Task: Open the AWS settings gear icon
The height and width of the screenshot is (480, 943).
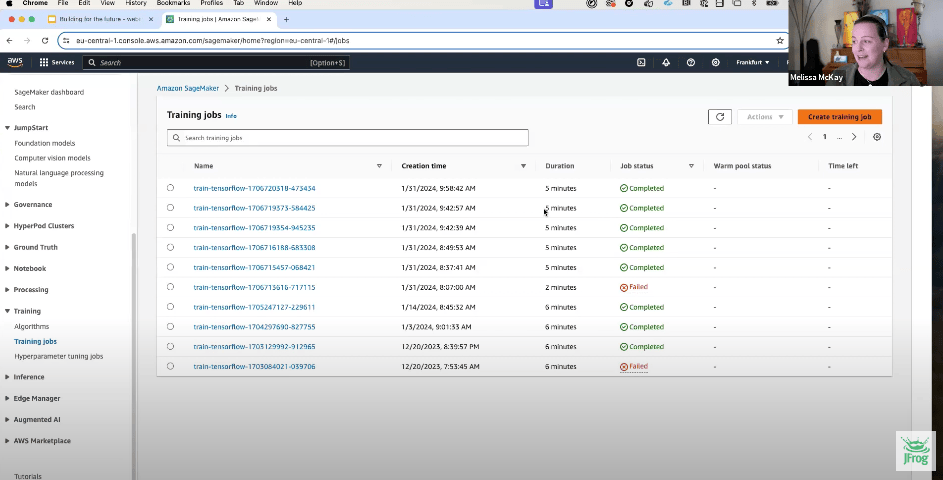Action: [x=715, y=62]
